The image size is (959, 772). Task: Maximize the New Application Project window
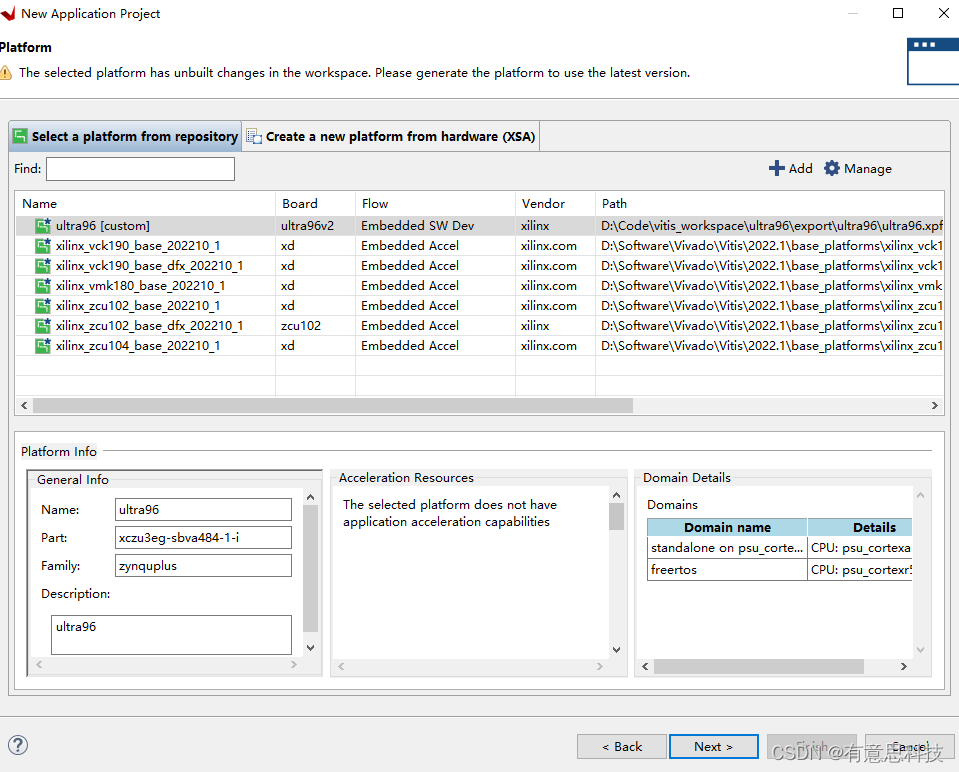(x=898, y=13)
